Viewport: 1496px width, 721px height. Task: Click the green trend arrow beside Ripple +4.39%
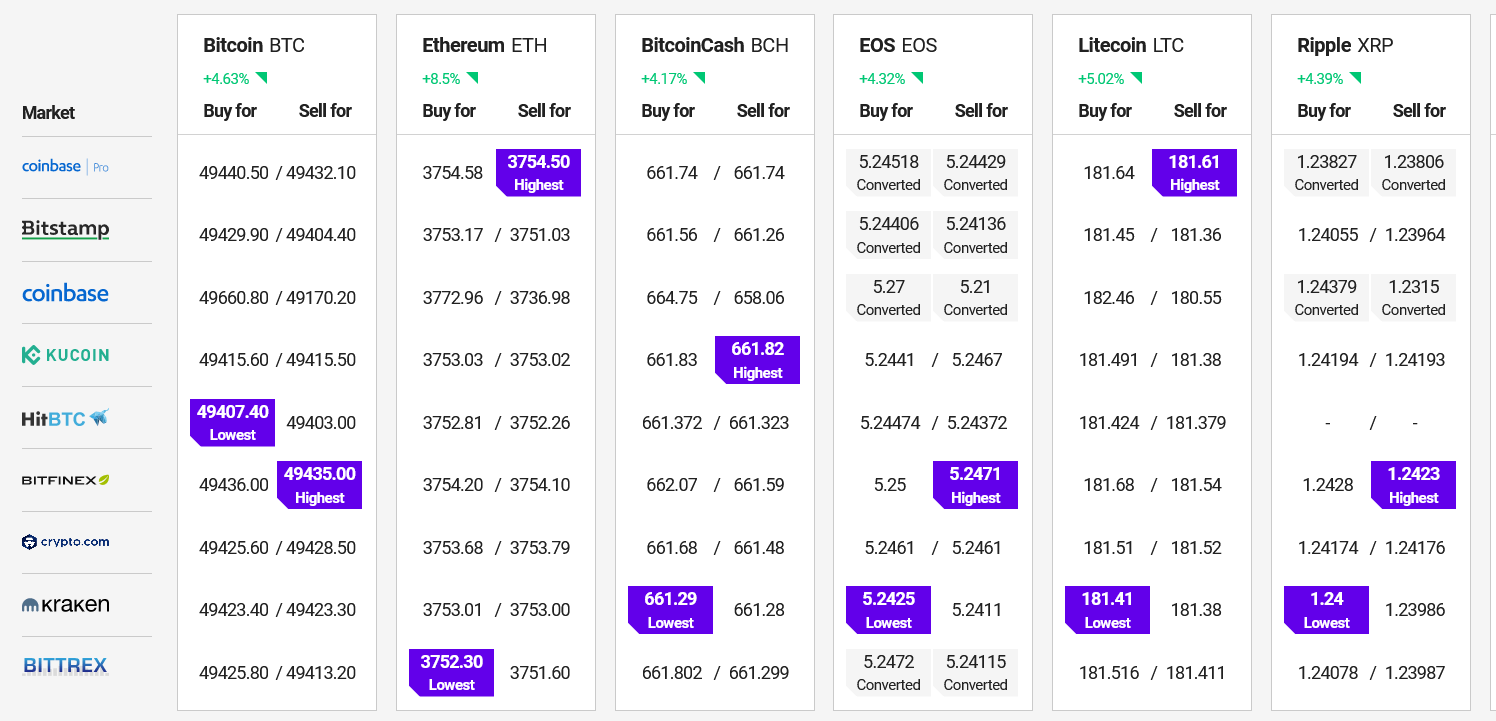click(1355, 78)
